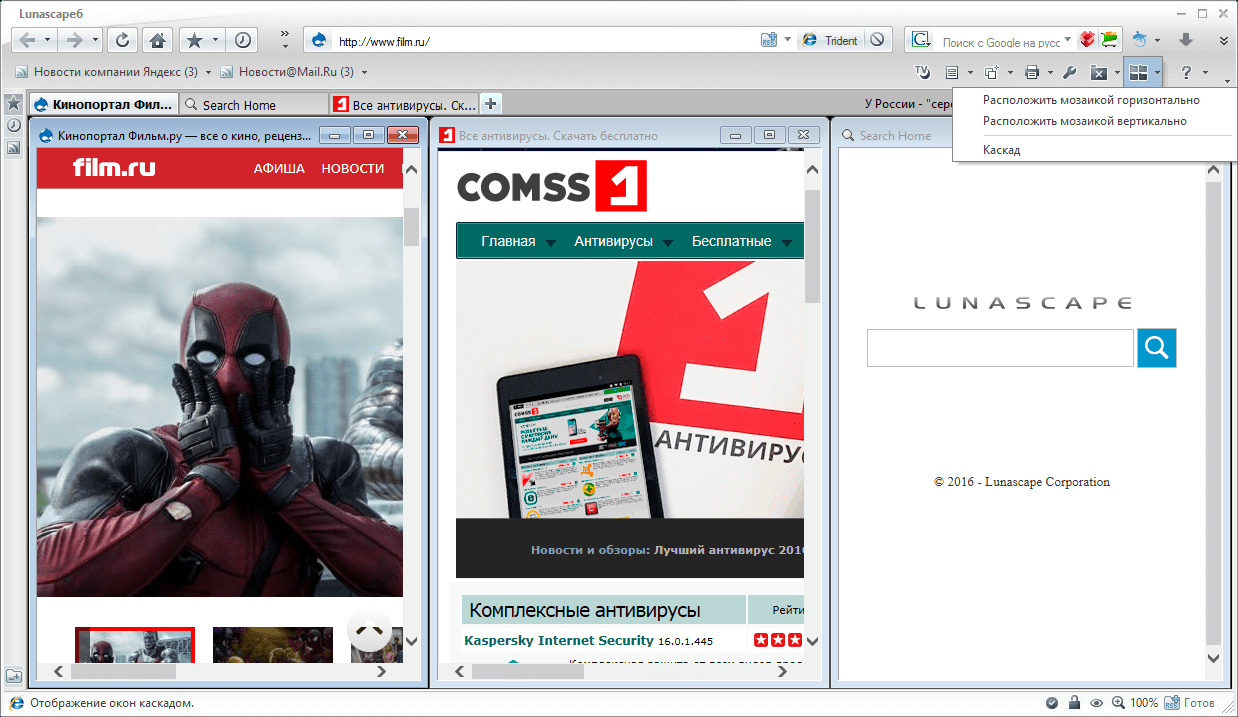
Task: Click the zoom magnifier in status bar
Action: [x=1118, y=703]
